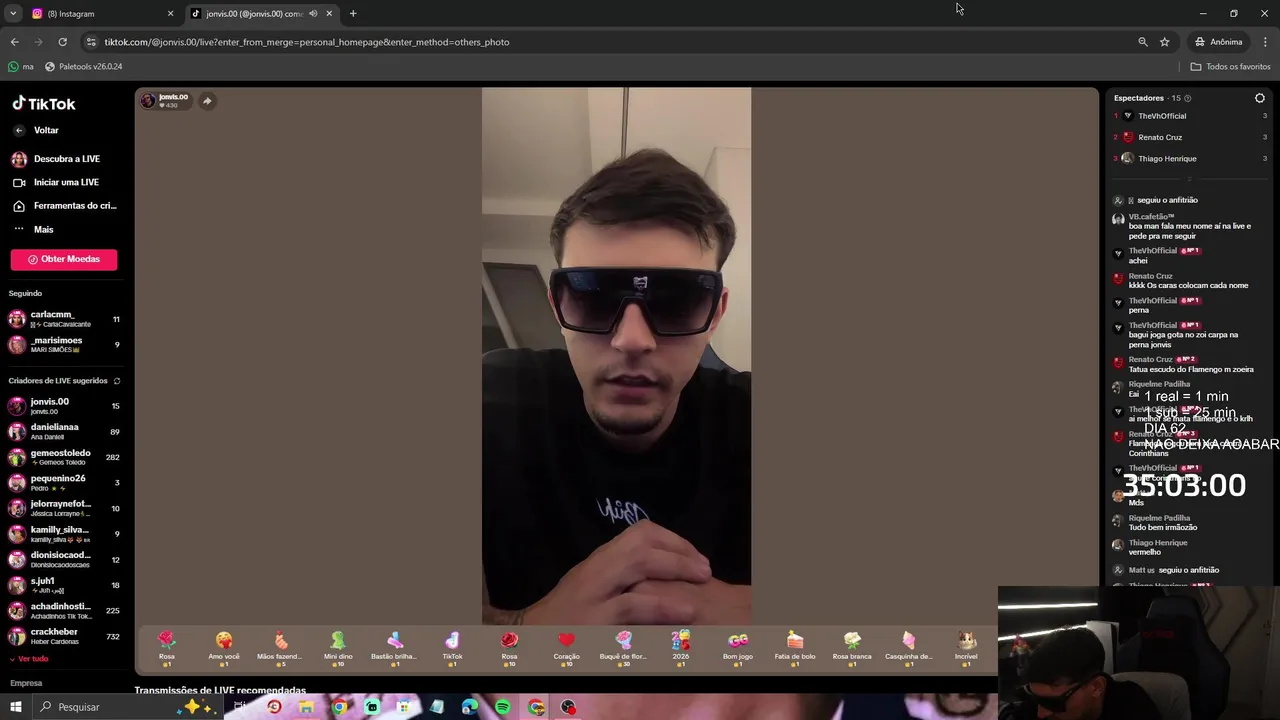Image resolution: width=1280 pixels, height=720 pixels.
Task: Open Microsoft Edge from the taskbar
Action: tap(470, 707)
